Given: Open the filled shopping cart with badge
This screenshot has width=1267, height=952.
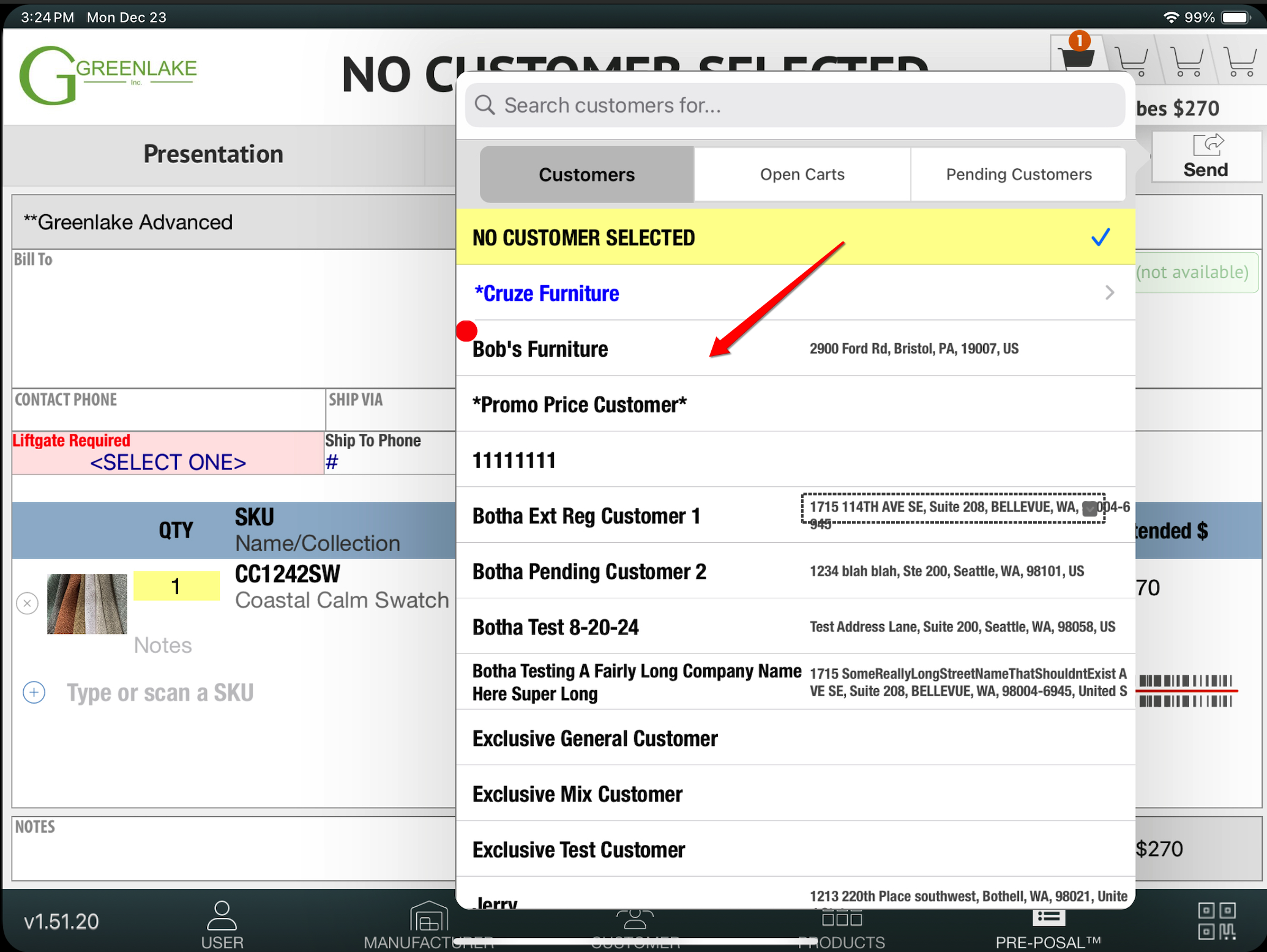Looking at the screenshot, I should [x=1077, y=58].
